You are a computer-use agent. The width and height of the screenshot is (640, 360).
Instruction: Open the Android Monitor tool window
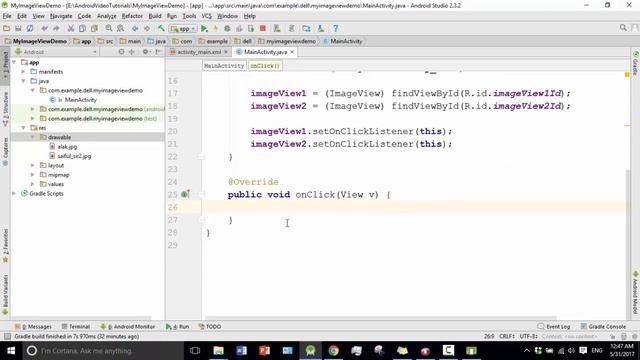128,327
